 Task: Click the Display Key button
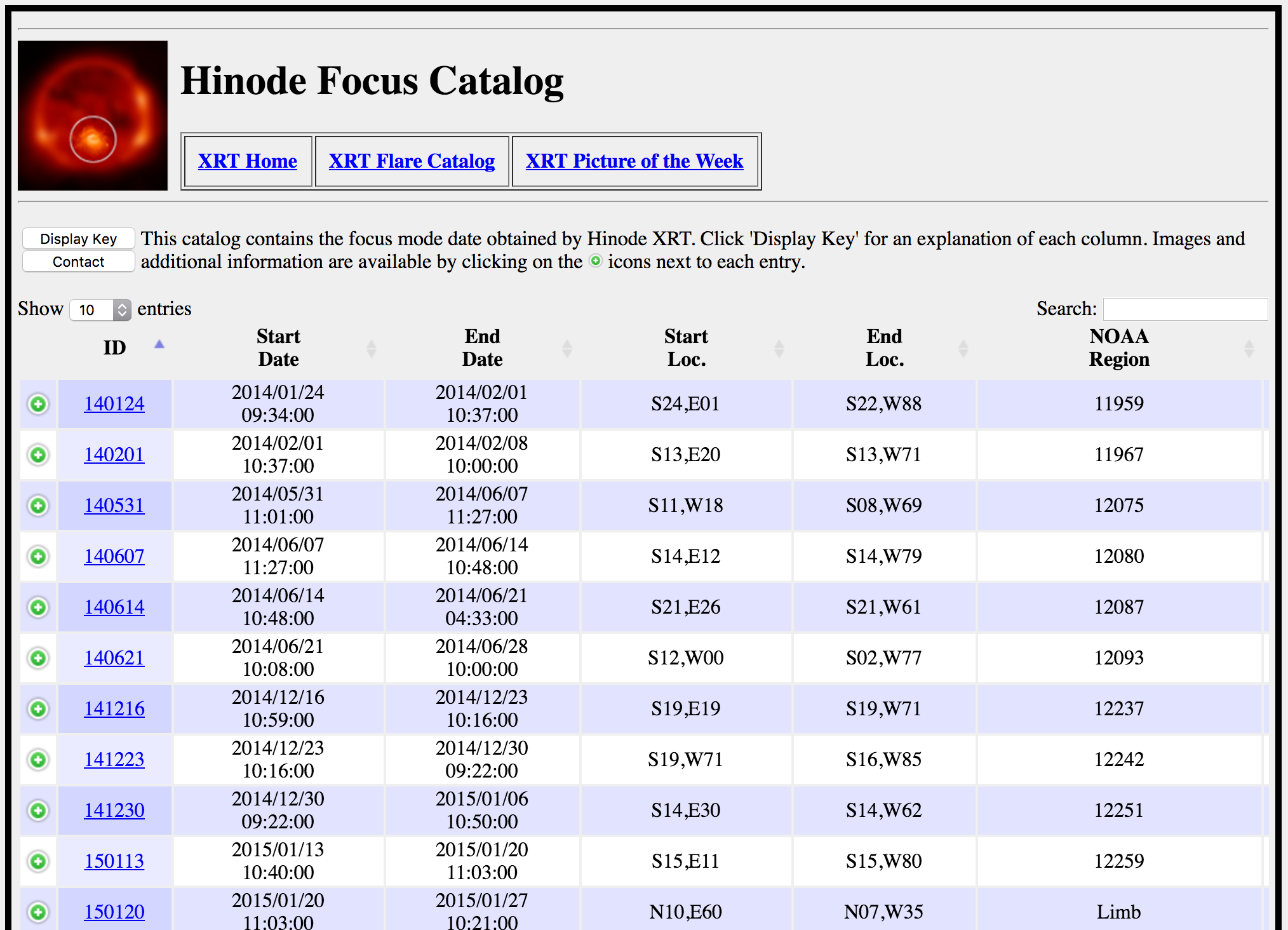click(78, 239)
